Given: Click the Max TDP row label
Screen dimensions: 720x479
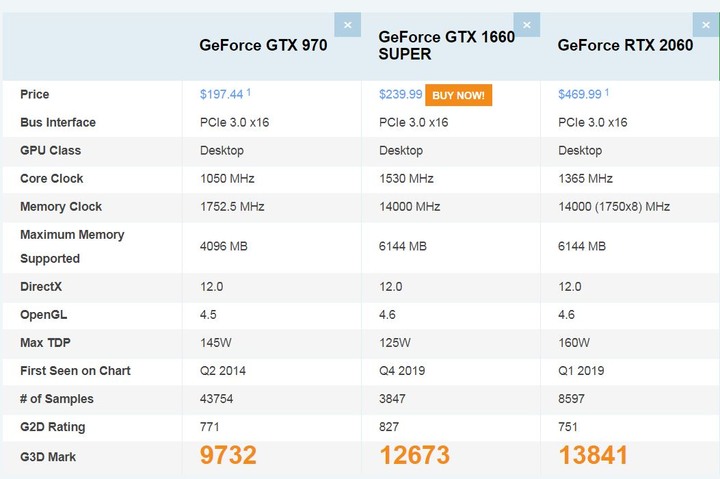Looking at the screenshot, I should click(45, 343).
